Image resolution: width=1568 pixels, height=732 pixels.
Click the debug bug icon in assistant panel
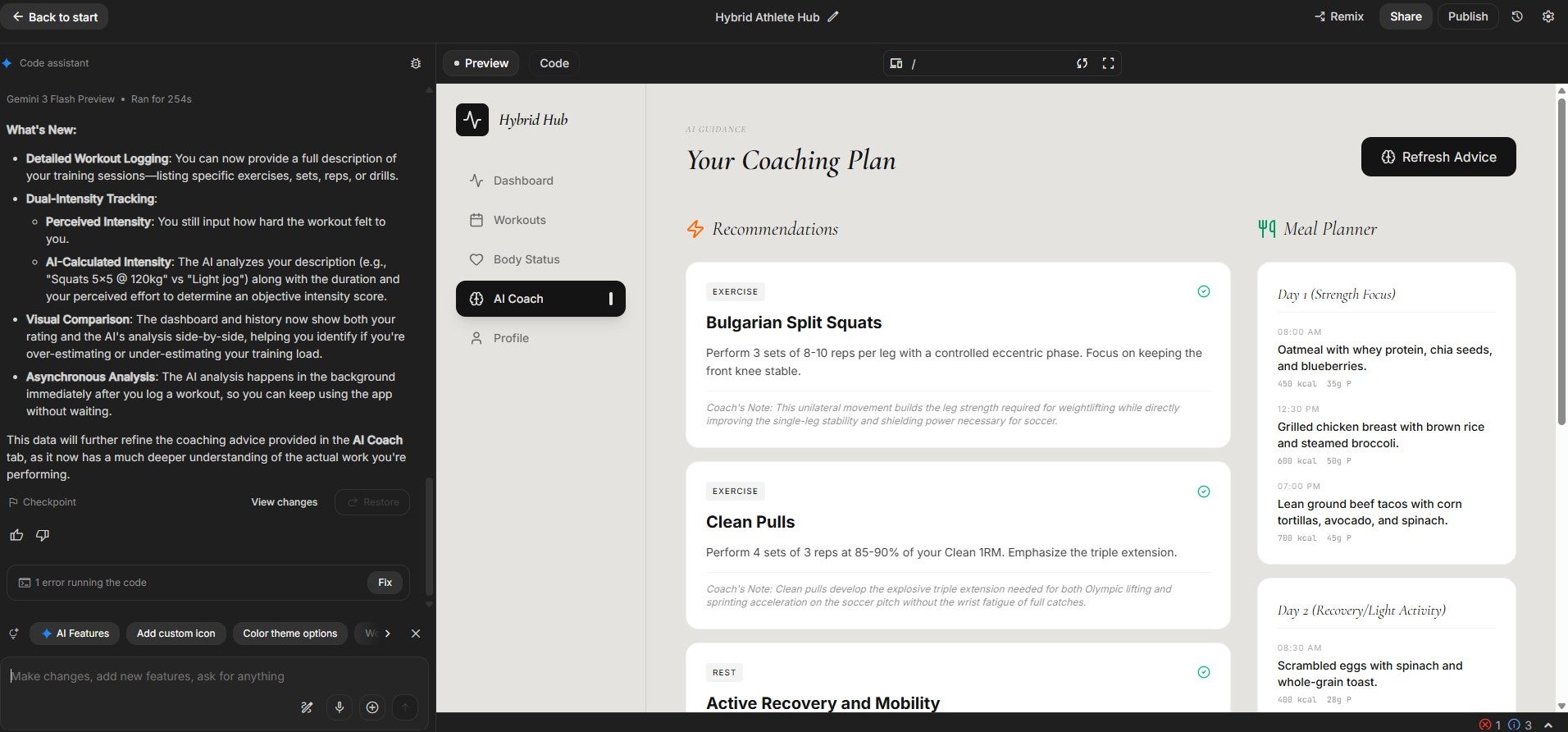416,63
